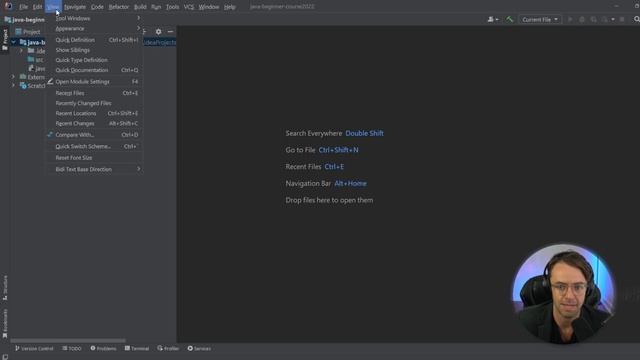Select Recent Files from the View menu
Screen dimensions: 640x360
[x=94, y=93]
